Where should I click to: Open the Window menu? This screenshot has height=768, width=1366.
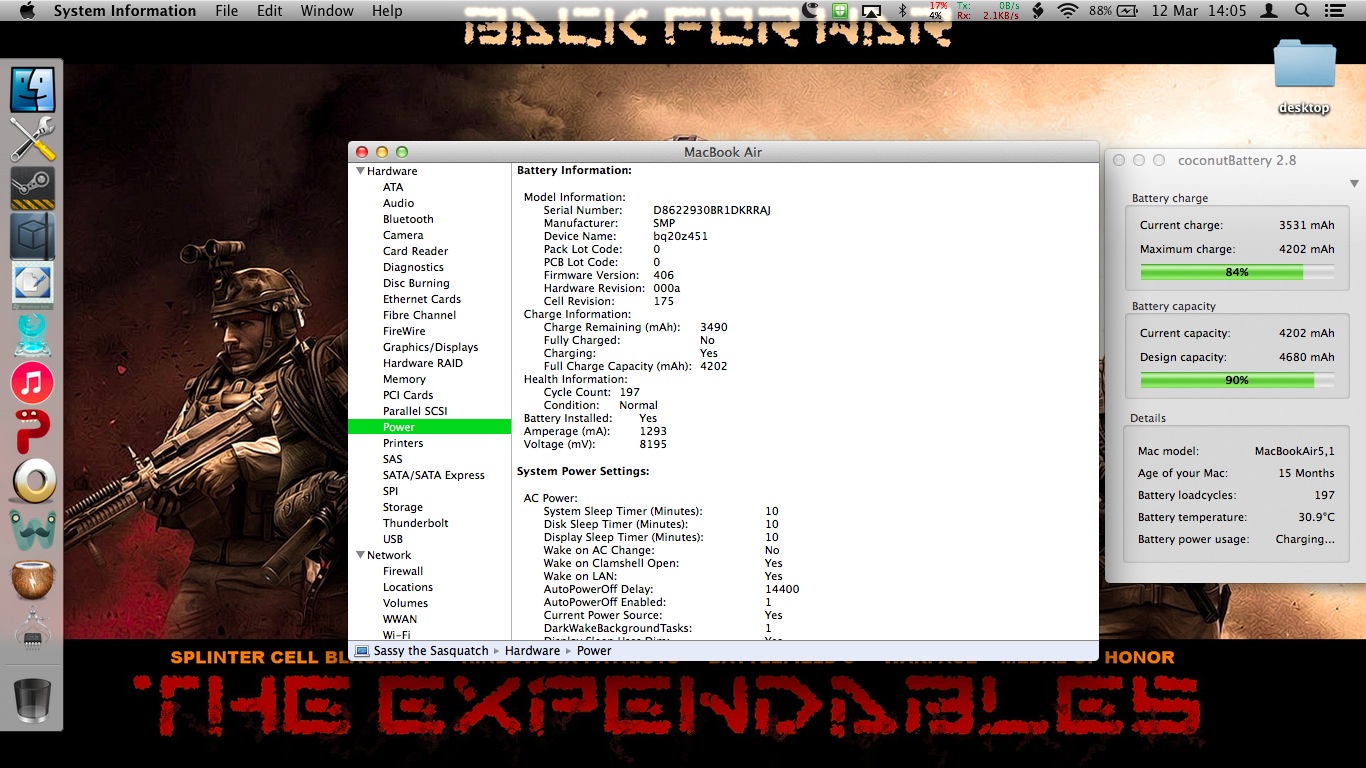pos(327,11)
